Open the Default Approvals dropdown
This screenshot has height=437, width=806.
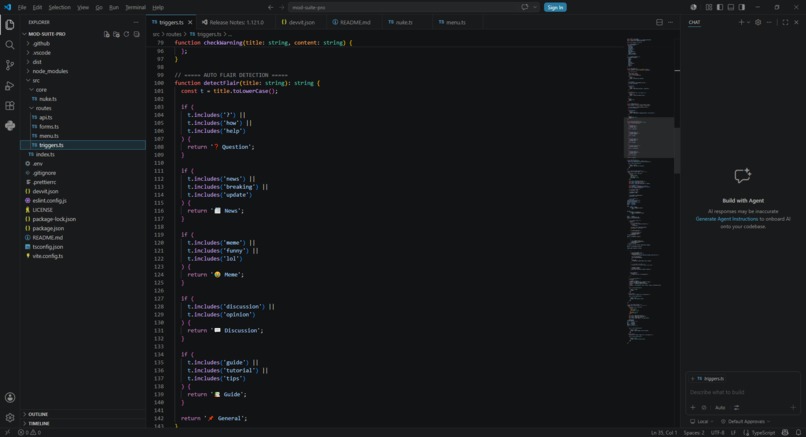click(x=745, y=421)
